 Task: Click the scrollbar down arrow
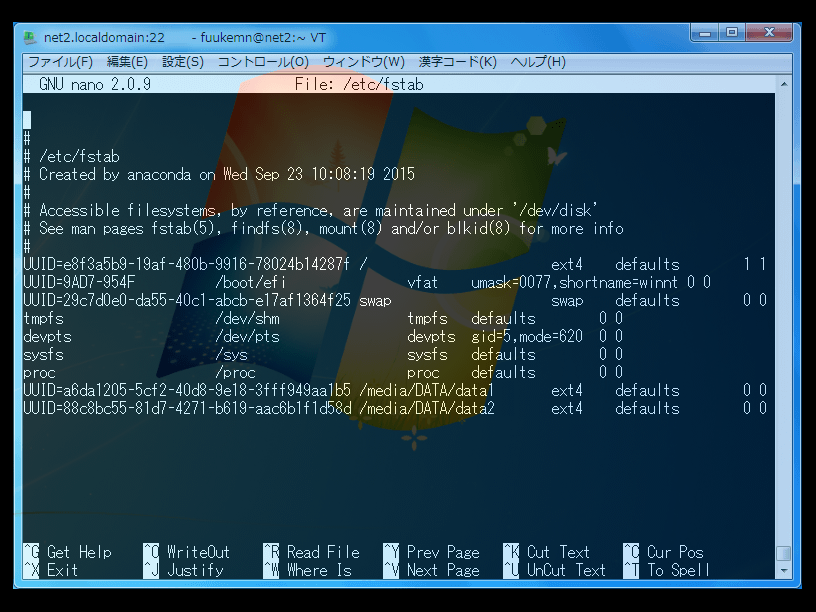click(784, 570)
